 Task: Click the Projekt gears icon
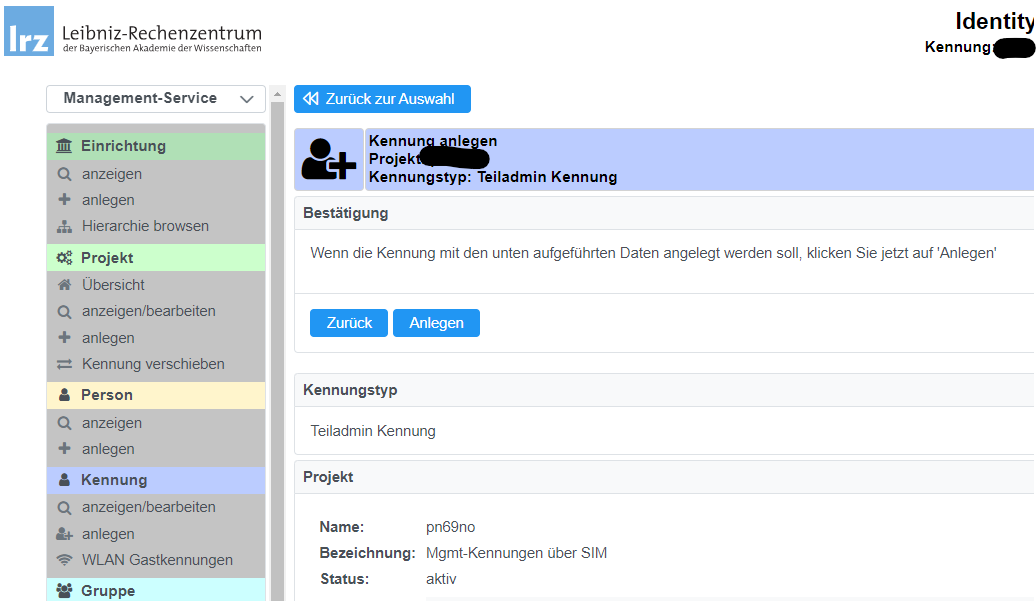(65, 258)
